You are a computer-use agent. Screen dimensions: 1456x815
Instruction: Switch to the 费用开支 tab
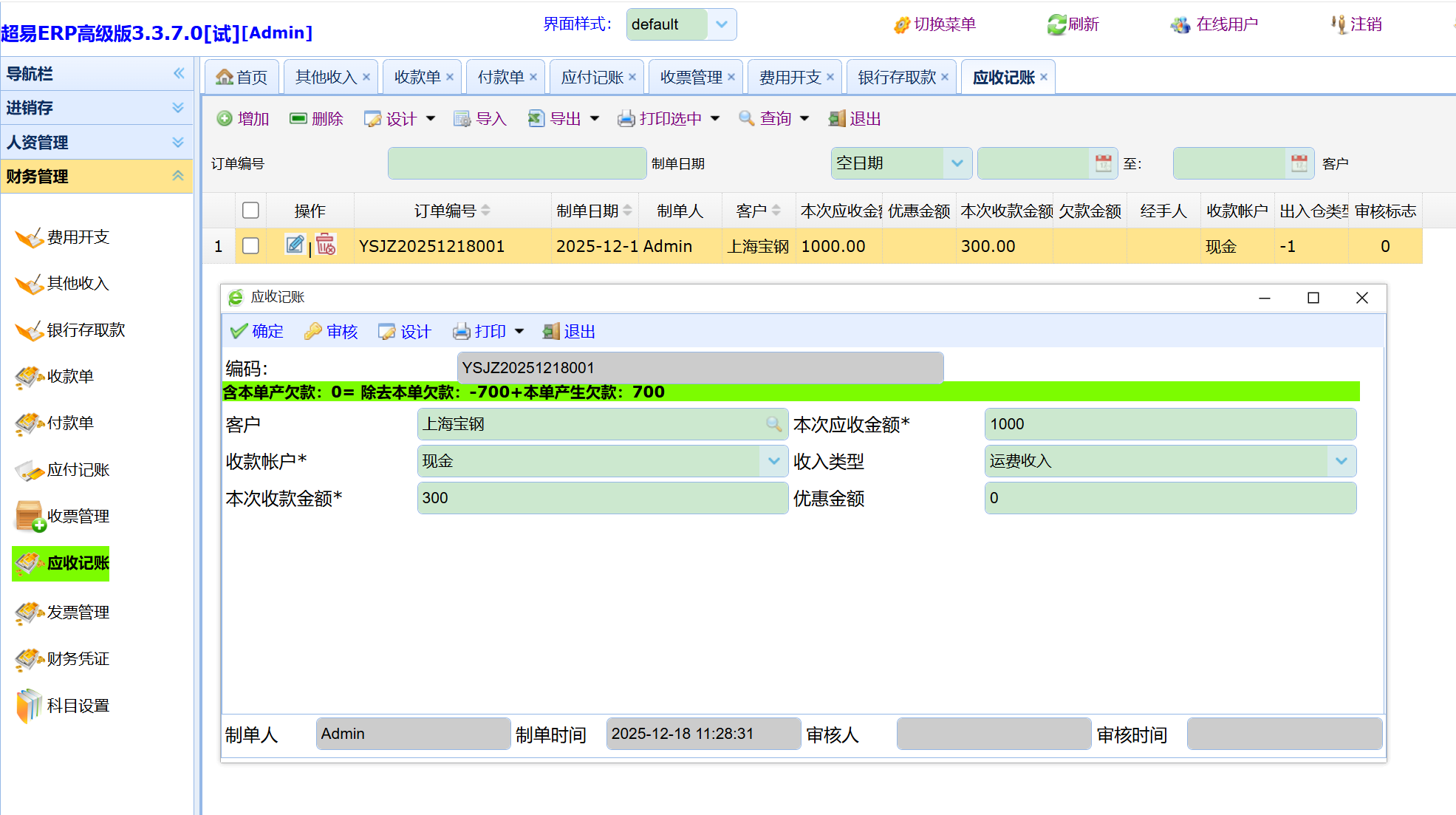click(789, 77)
